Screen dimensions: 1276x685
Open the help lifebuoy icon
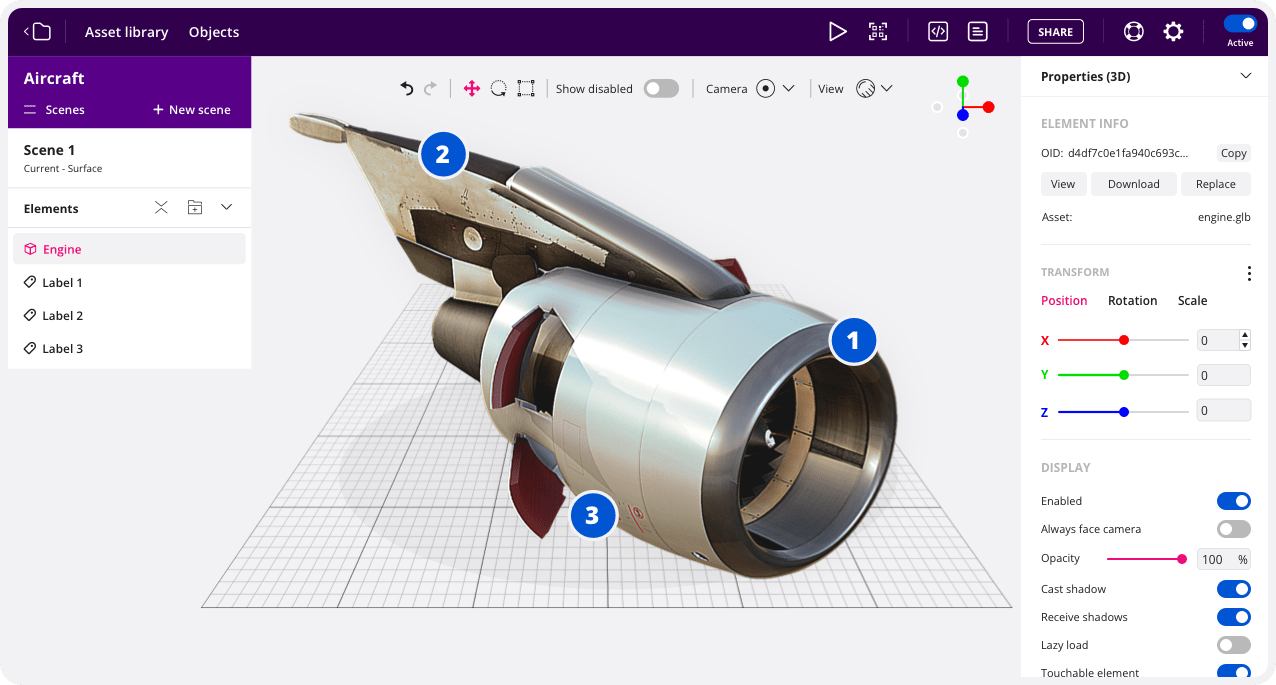click(x=1133, y=32)
